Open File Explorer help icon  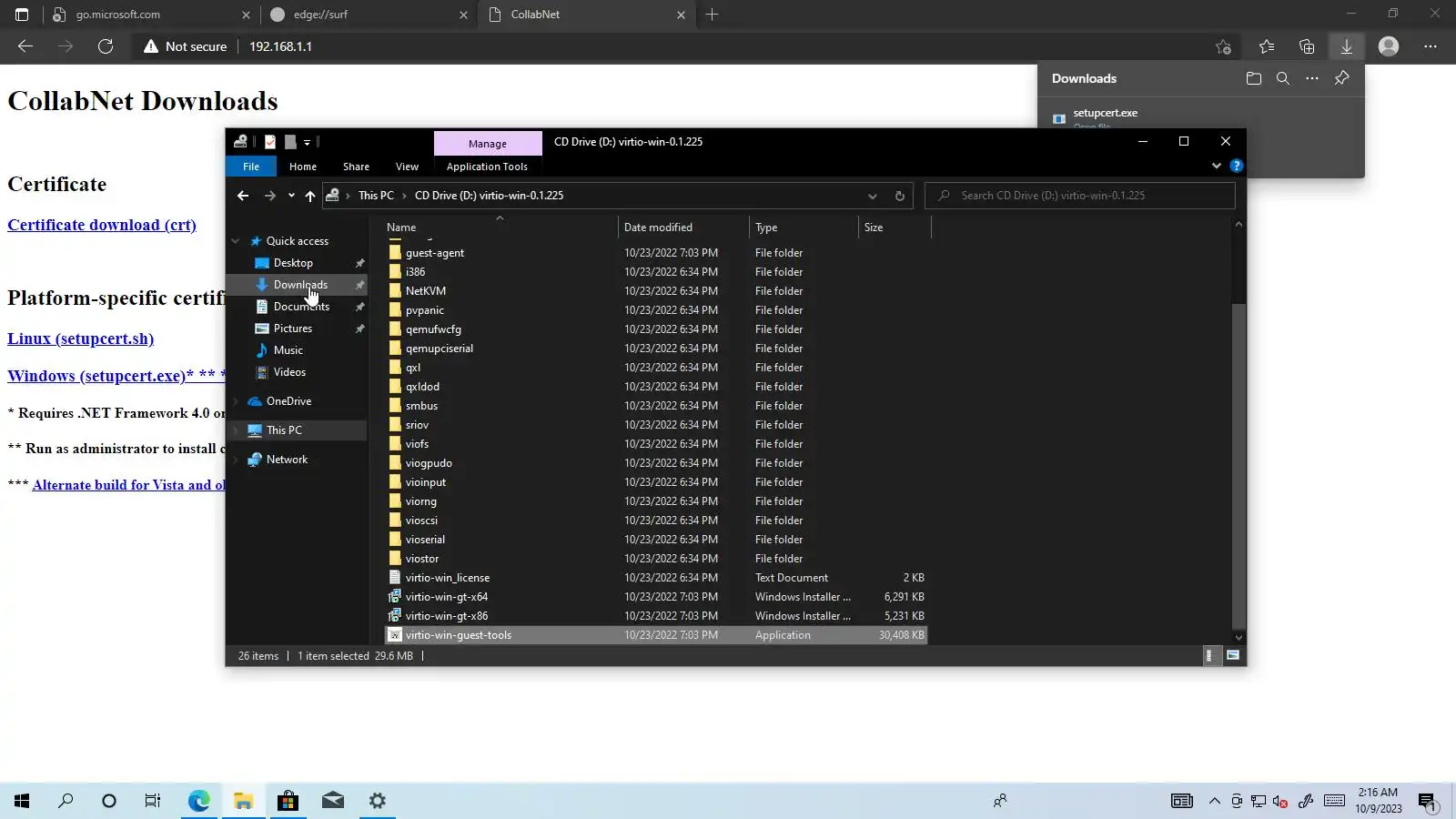(1236, 166)
